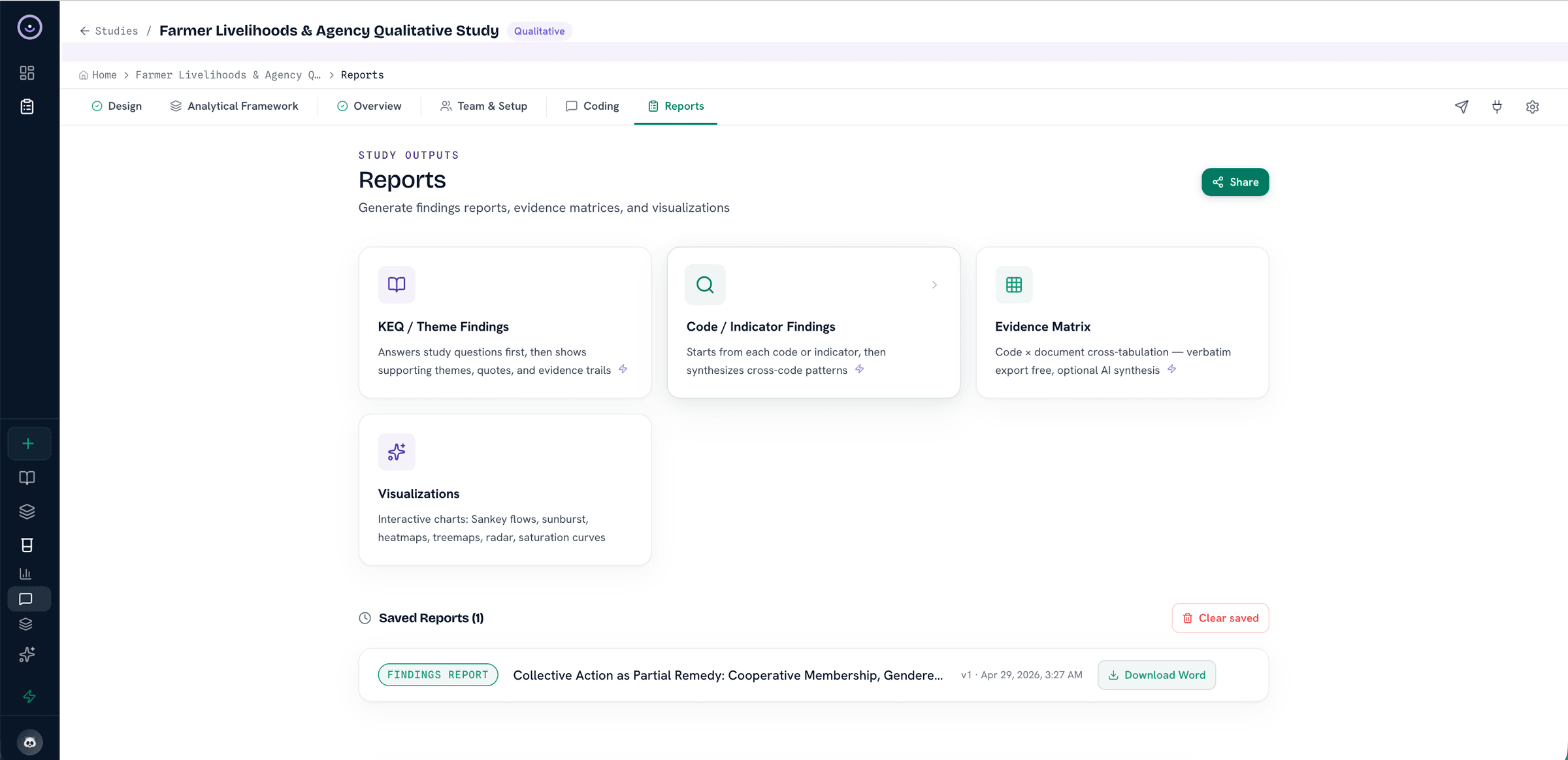Switch to the Coding tab
Image resolution: width=1568 pixels, height=760 pixels.
[592, 106]
